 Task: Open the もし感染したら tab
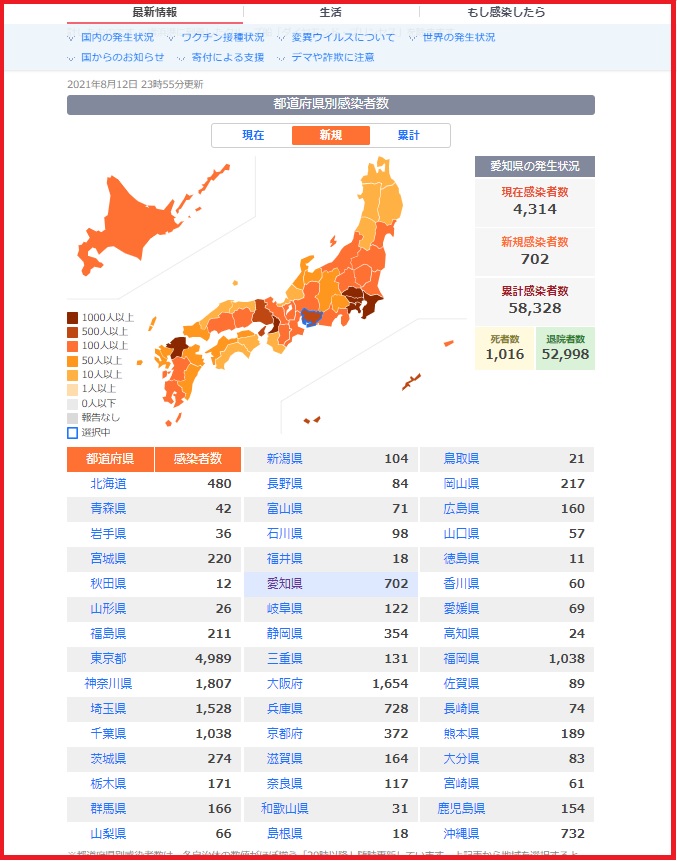click(506, 12)
